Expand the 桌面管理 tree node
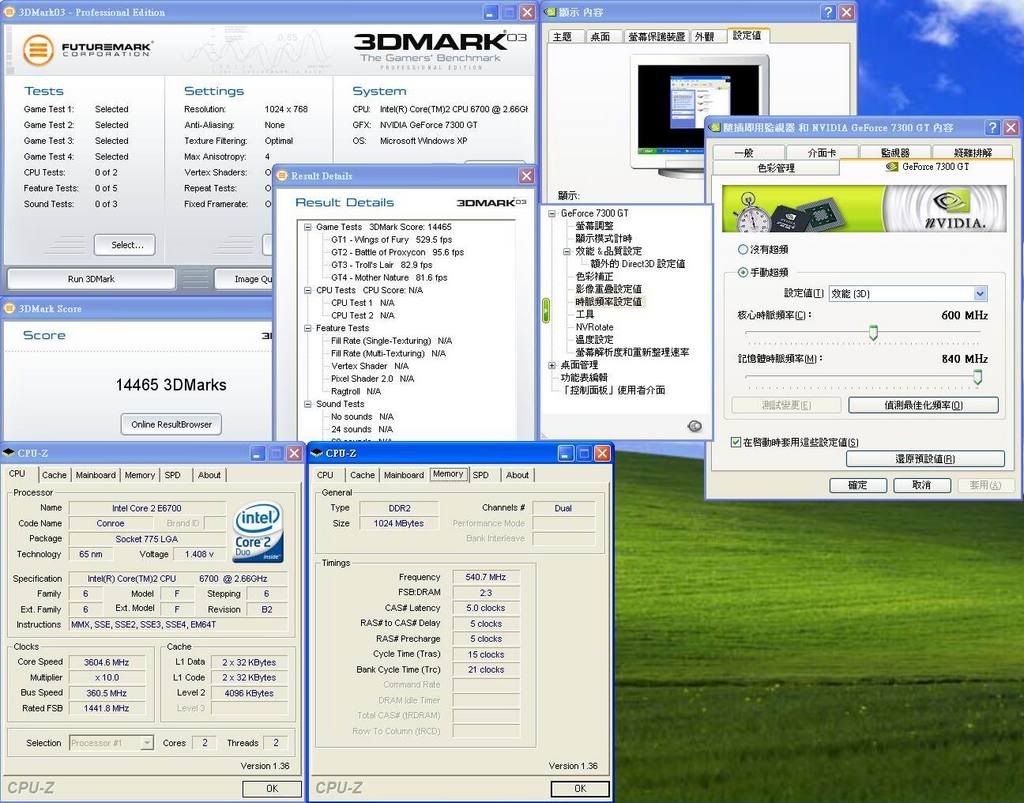Screen dimensions: 1024x803 (x=552, y=365)
